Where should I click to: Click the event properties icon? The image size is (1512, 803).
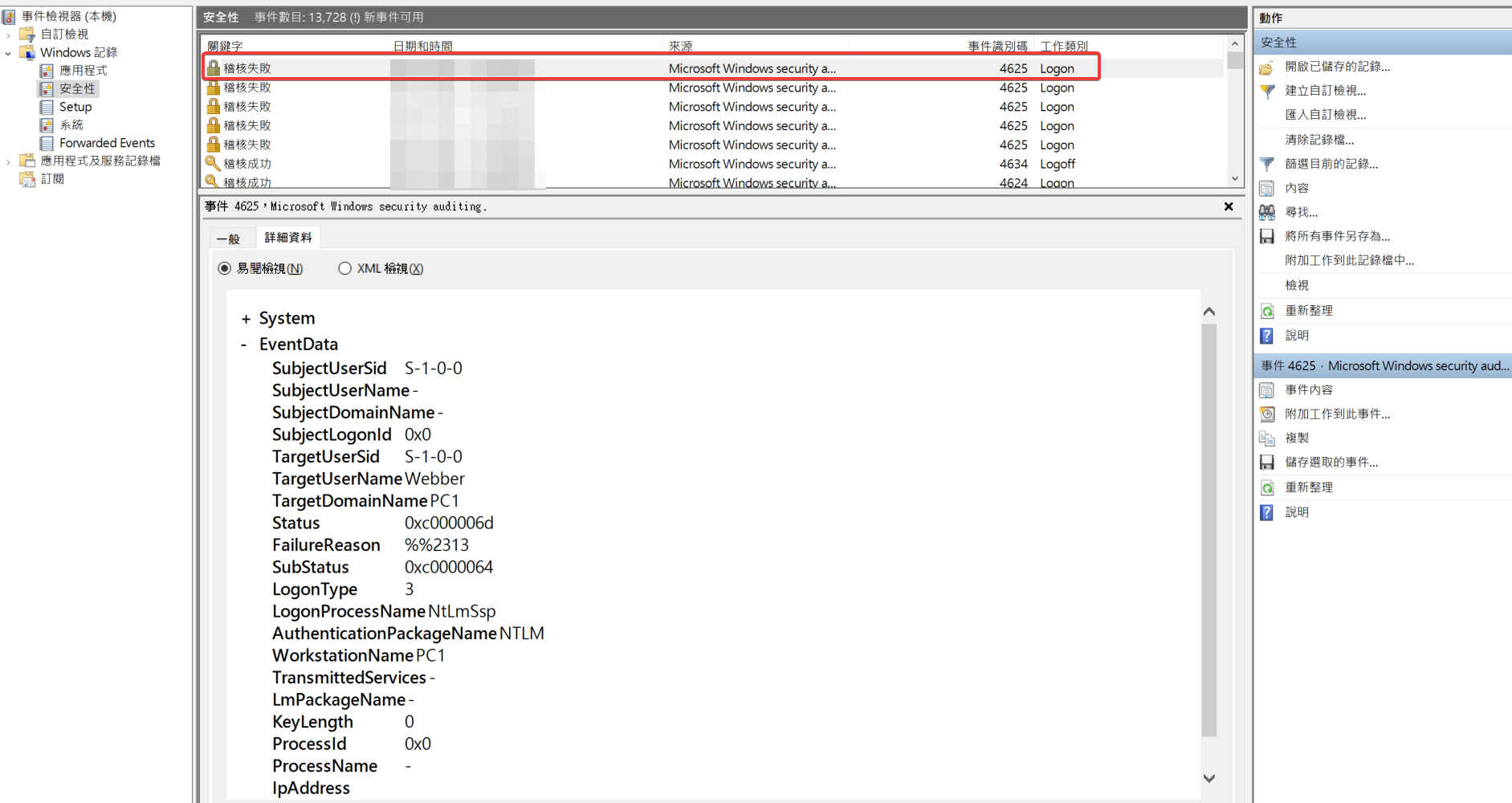(1267, 390)
